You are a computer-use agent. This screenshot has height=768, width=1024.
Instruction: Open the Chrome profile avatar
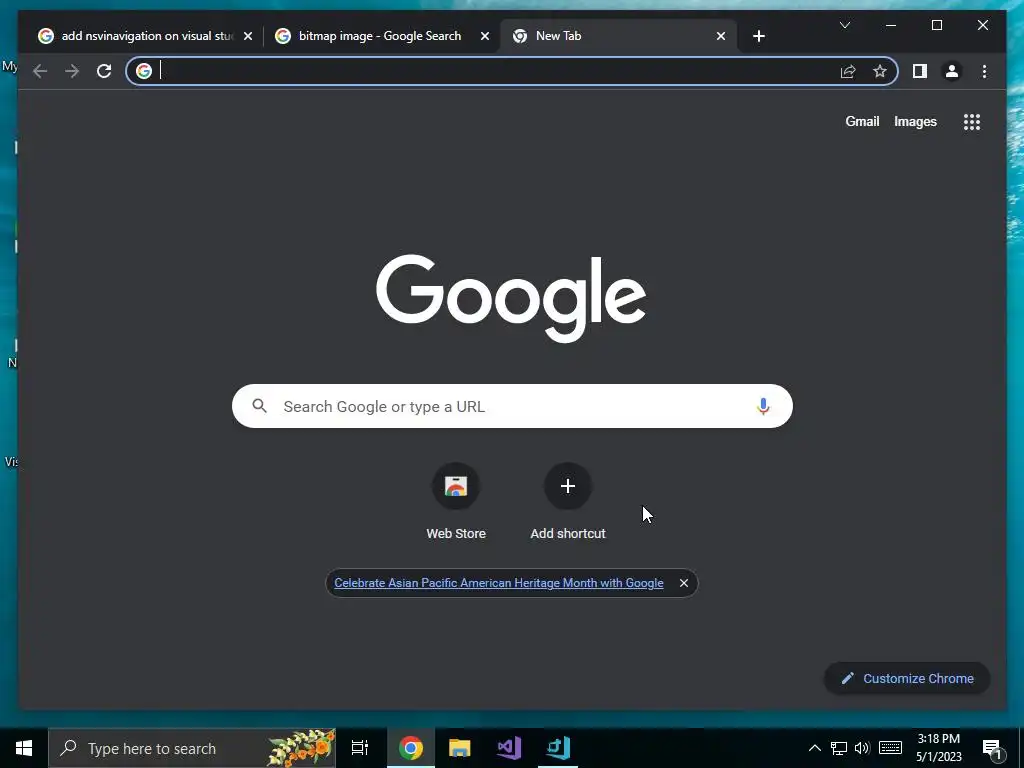point(952,71)
